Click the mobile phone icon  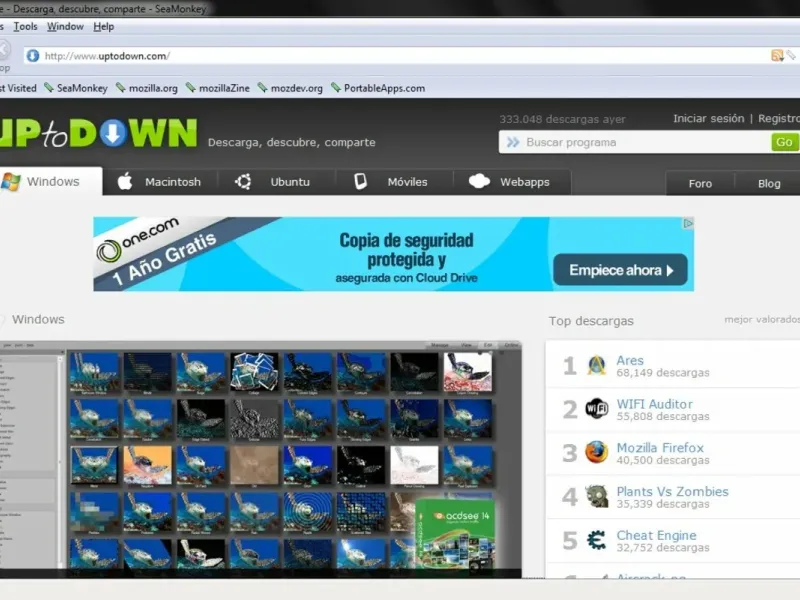pos(361,181)
